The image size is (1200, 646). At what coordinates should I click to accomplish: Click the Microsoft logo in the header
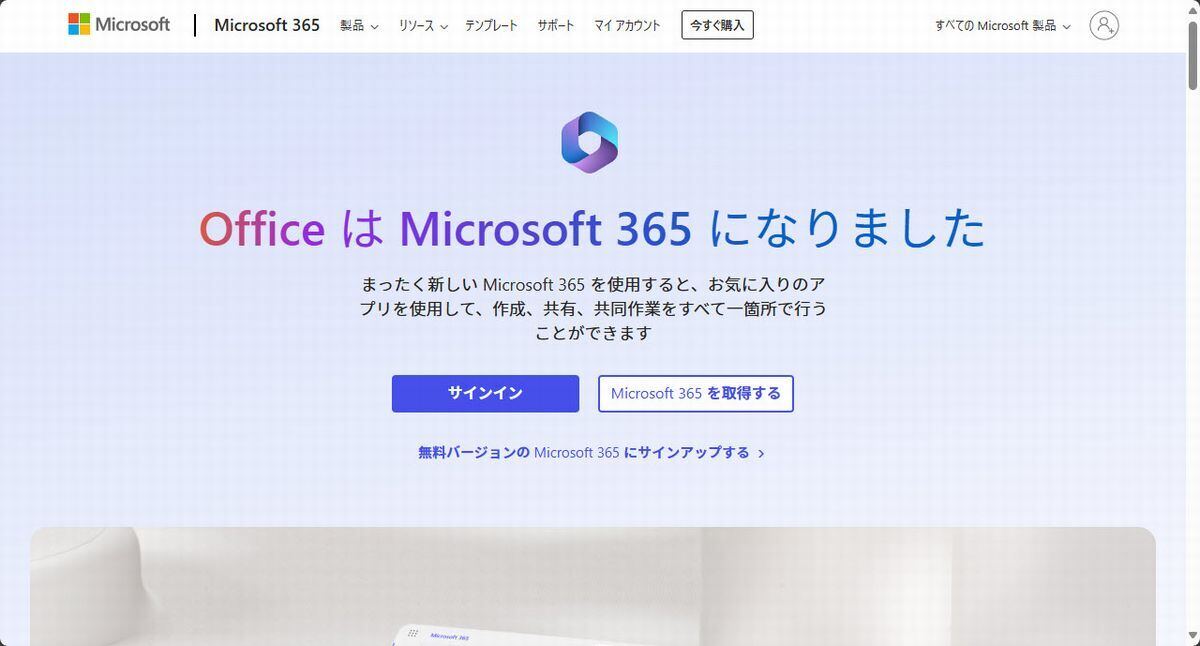pyautogui.click(x=119, y=25)
